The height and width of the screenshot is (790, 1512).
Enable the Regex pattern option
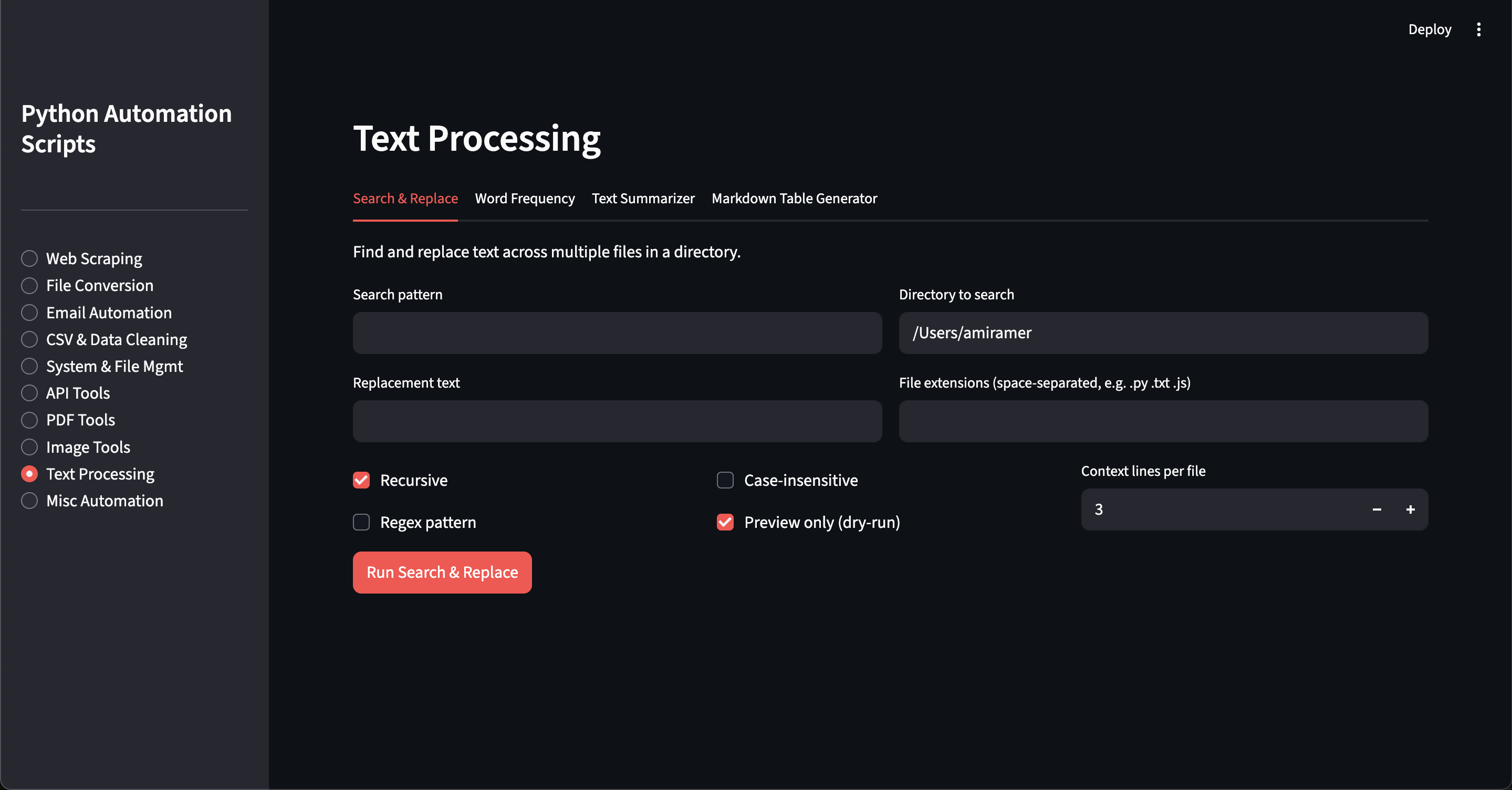point(361,522)
